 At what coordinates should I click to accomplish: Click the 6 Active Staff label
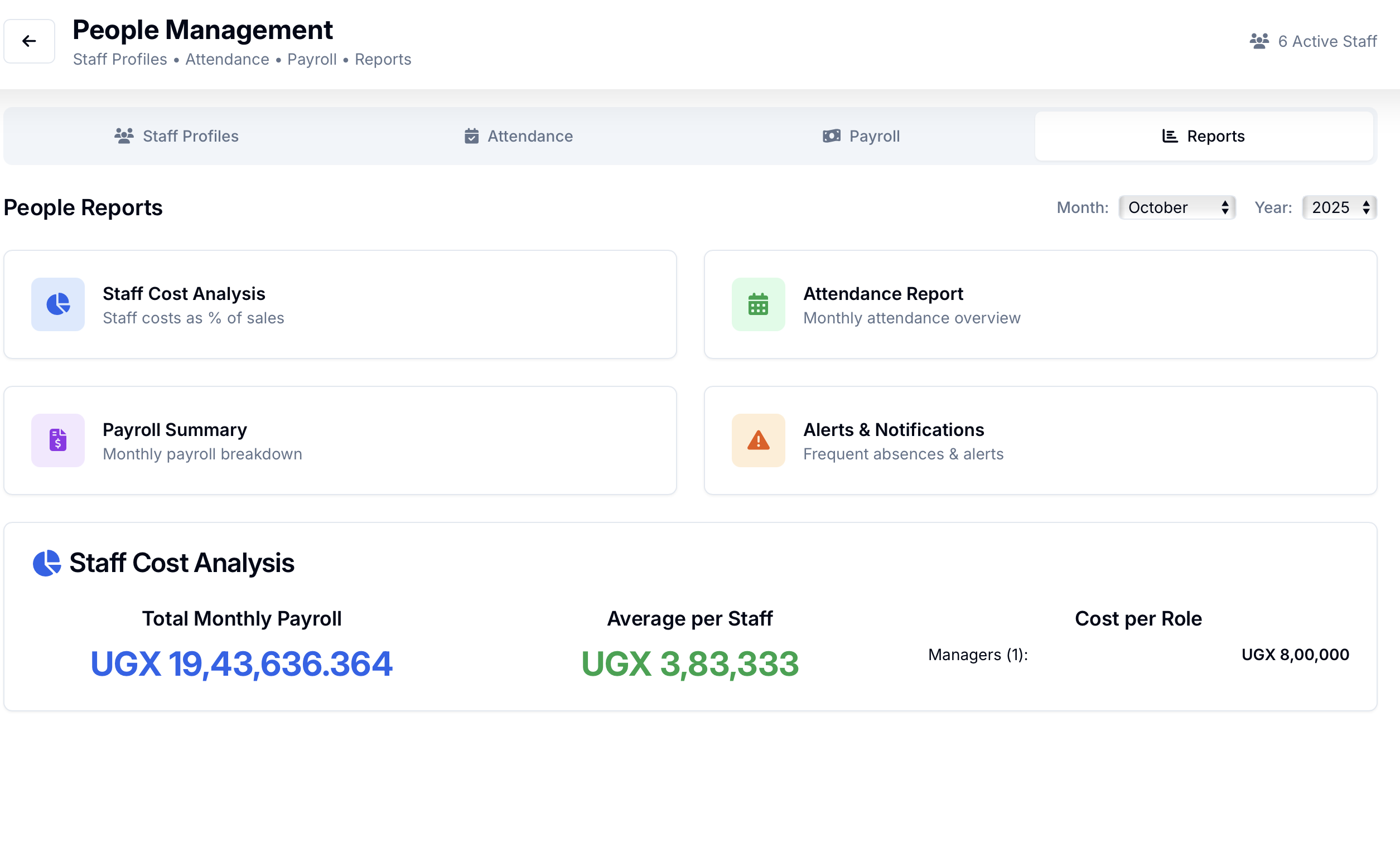click(x=1327, y=41)
